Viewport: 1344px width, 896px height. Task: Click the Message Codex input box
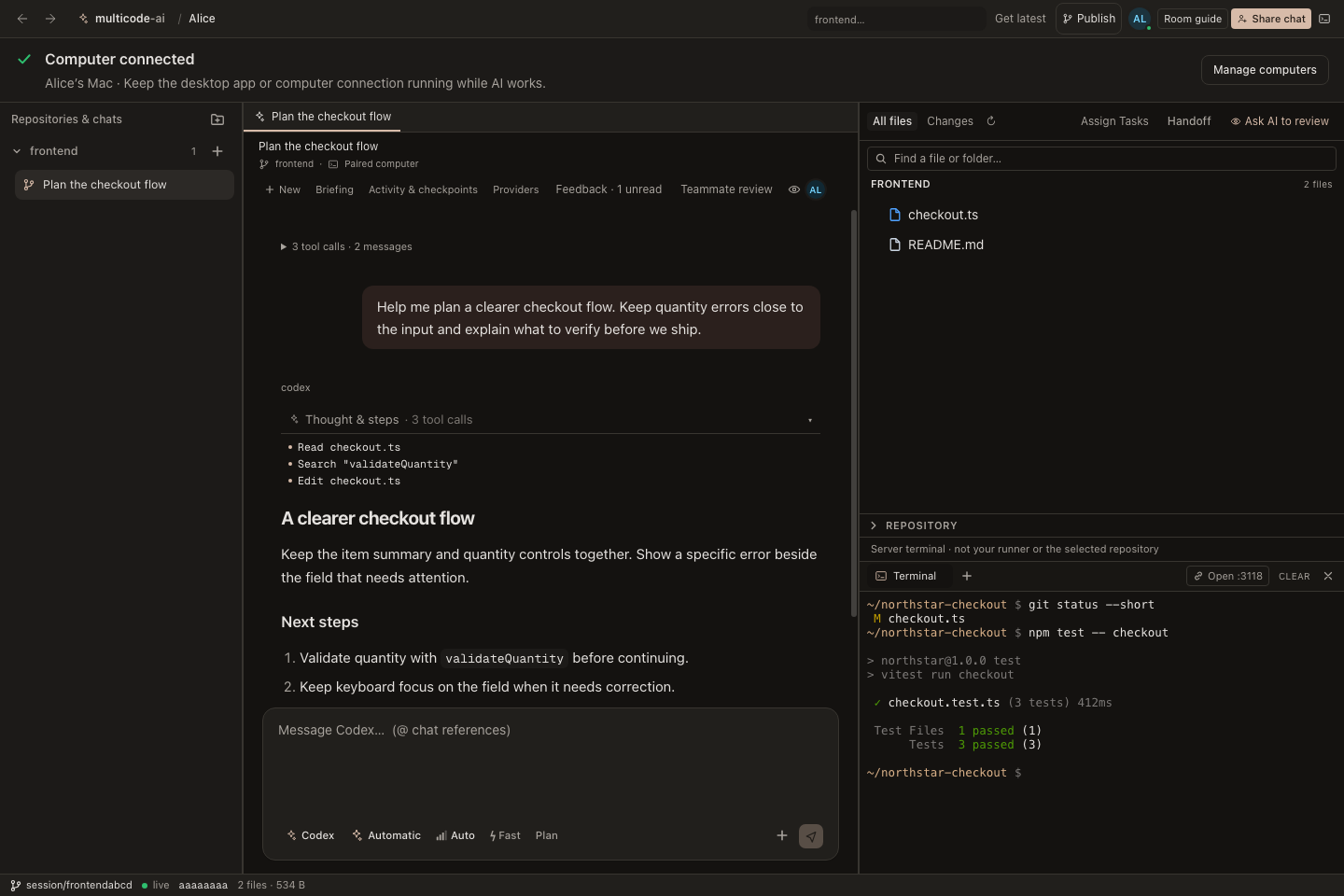click(x=551, y=765)
